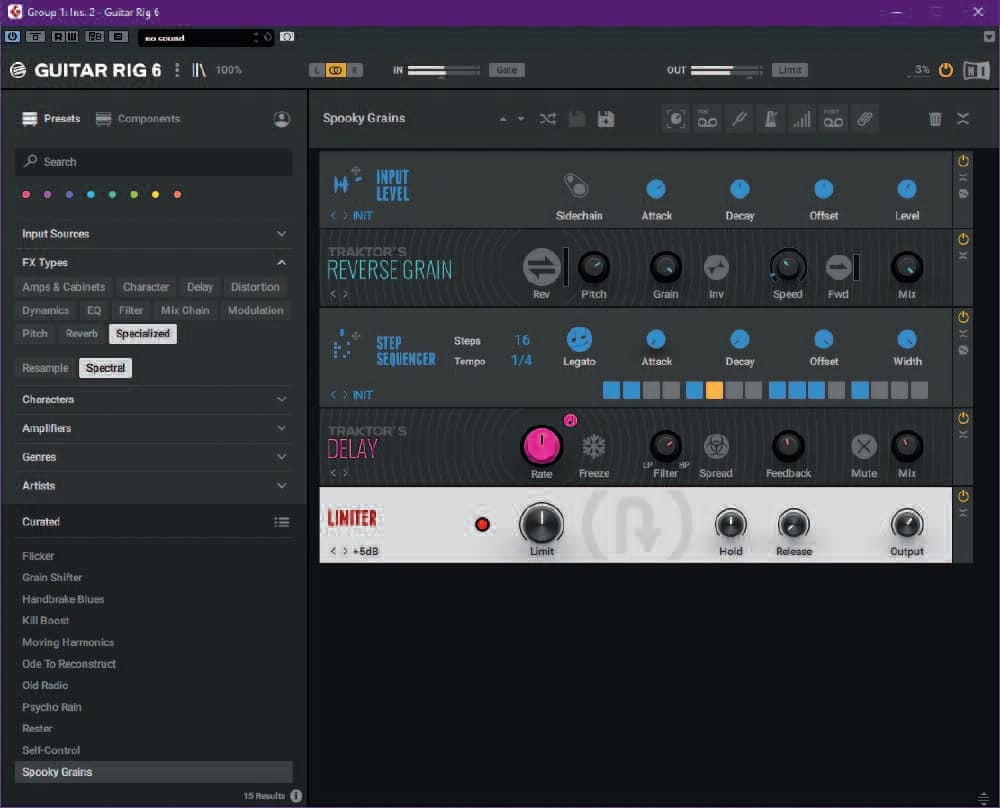Toggle the Step Sequencer module power button
The height and width of the screenshot is (808, 1000).
[963, 317]
